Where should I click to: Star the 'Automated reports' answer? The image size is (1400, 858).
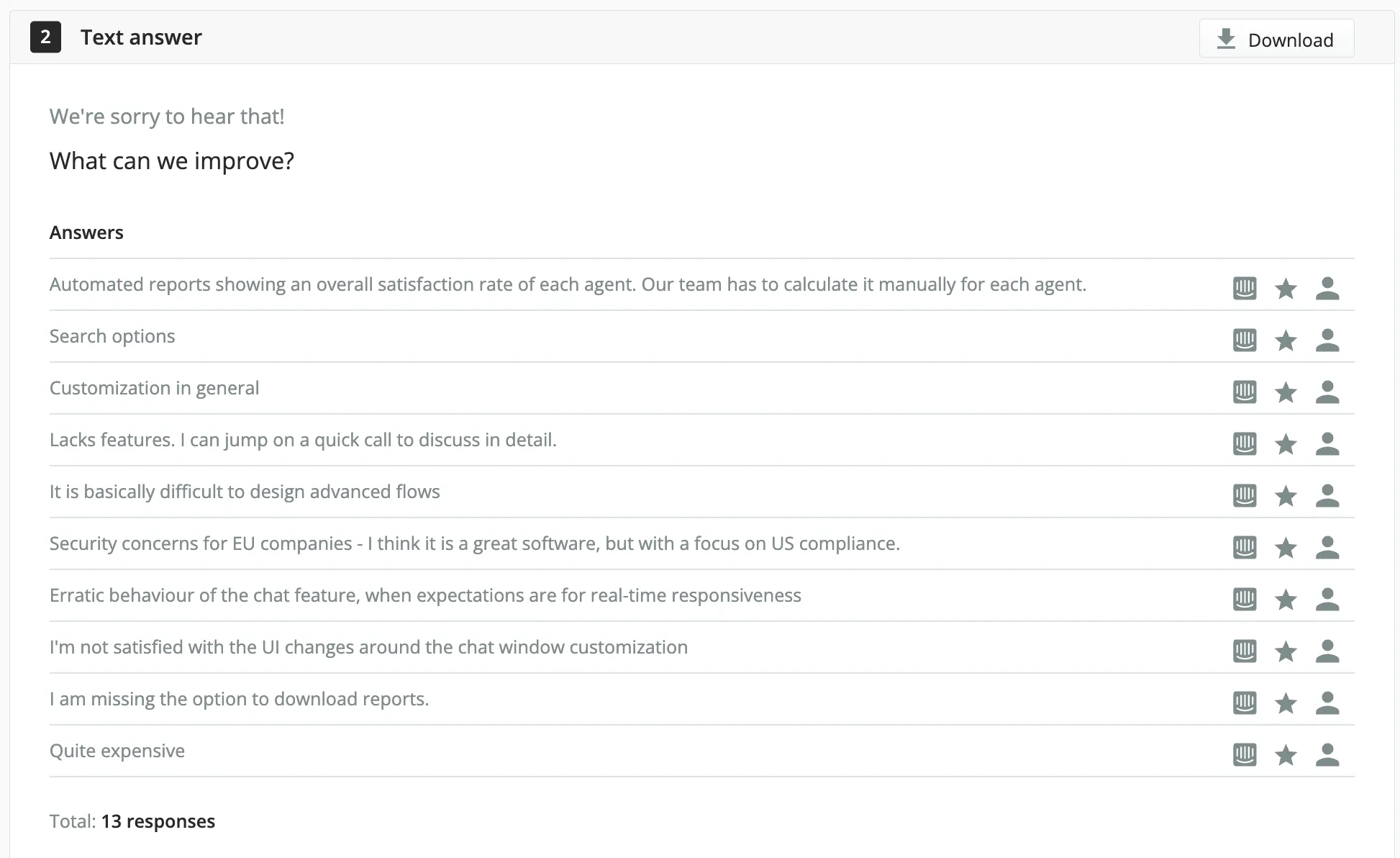click(1286, 288)
